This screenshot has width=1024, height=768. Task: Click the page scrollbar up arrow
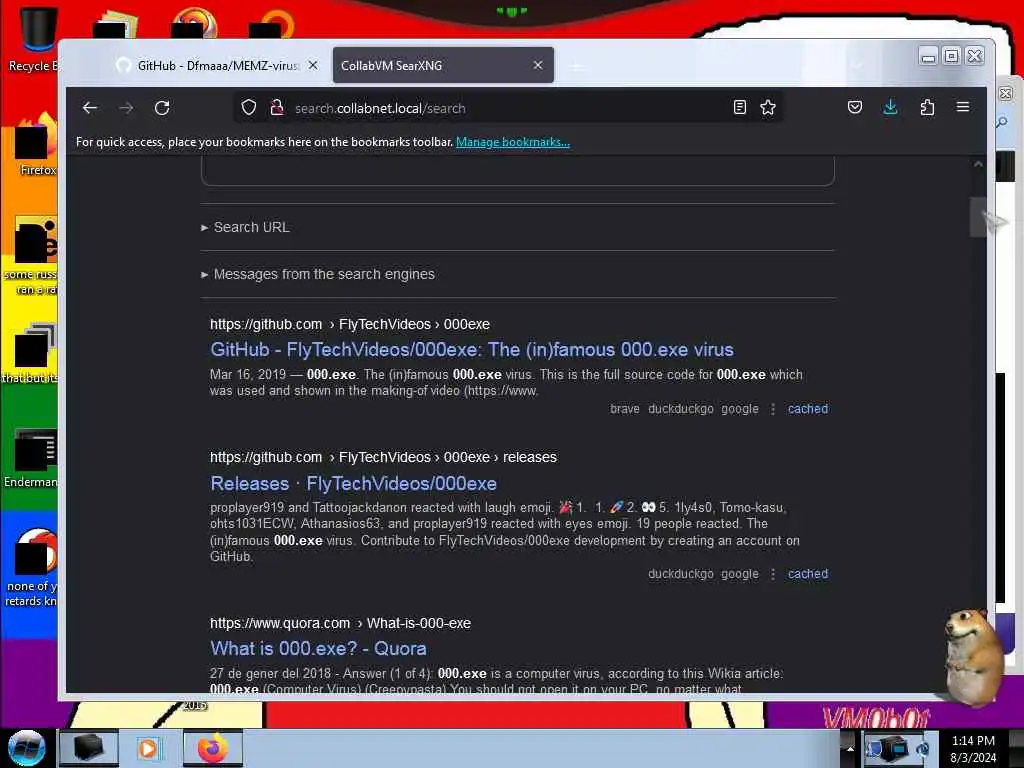click(x=978, y=164)
